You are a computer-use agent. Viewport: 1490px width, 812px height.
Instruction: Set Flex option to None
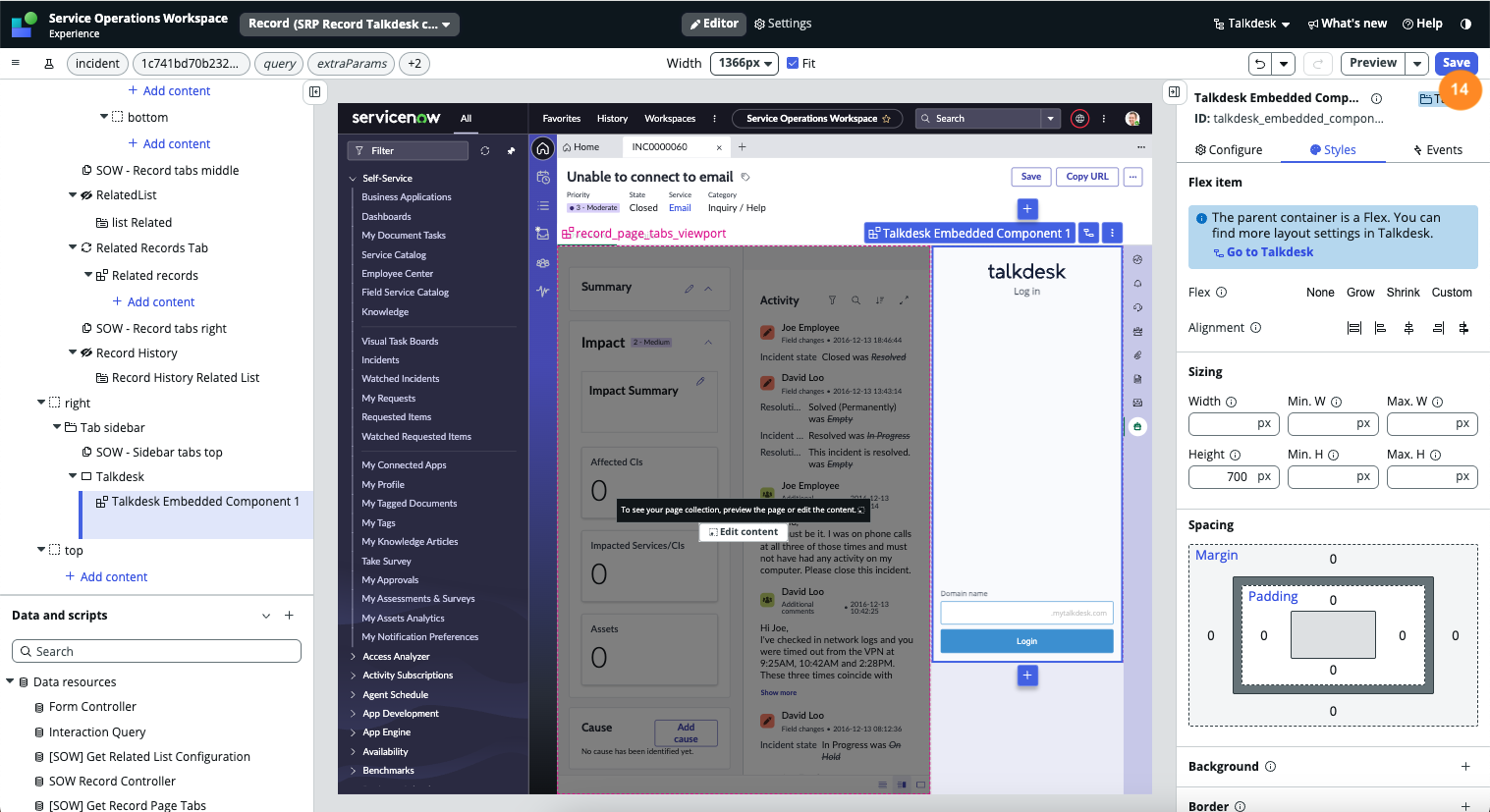(1320, 293)
